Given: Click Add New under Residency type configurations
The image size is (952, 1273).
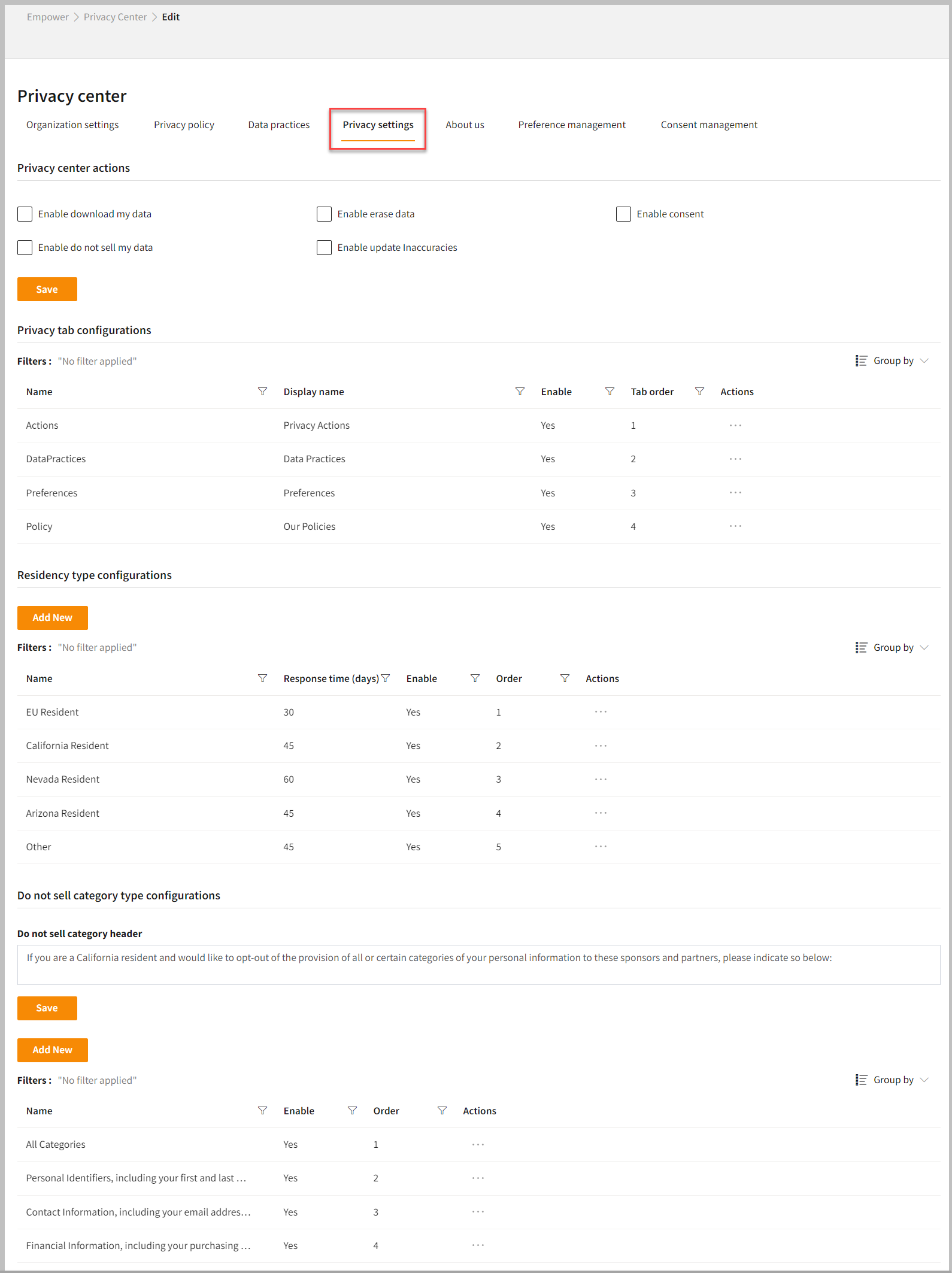Looking at the screenshot, I should click(52, 618).
